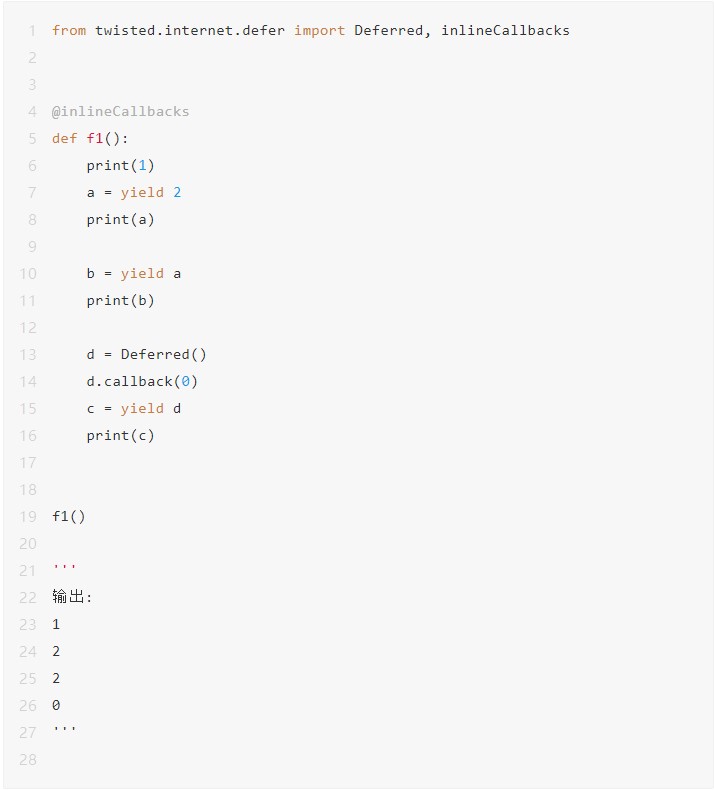Click 'Deferred()' on line 13
The image size is (714, 790).
point(164,354)
